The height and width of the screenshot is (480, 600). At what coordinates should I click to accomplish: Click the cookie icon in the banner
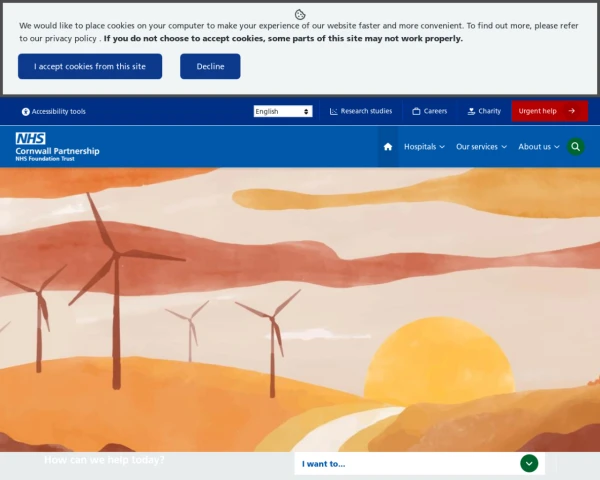[x=300, y=15]
